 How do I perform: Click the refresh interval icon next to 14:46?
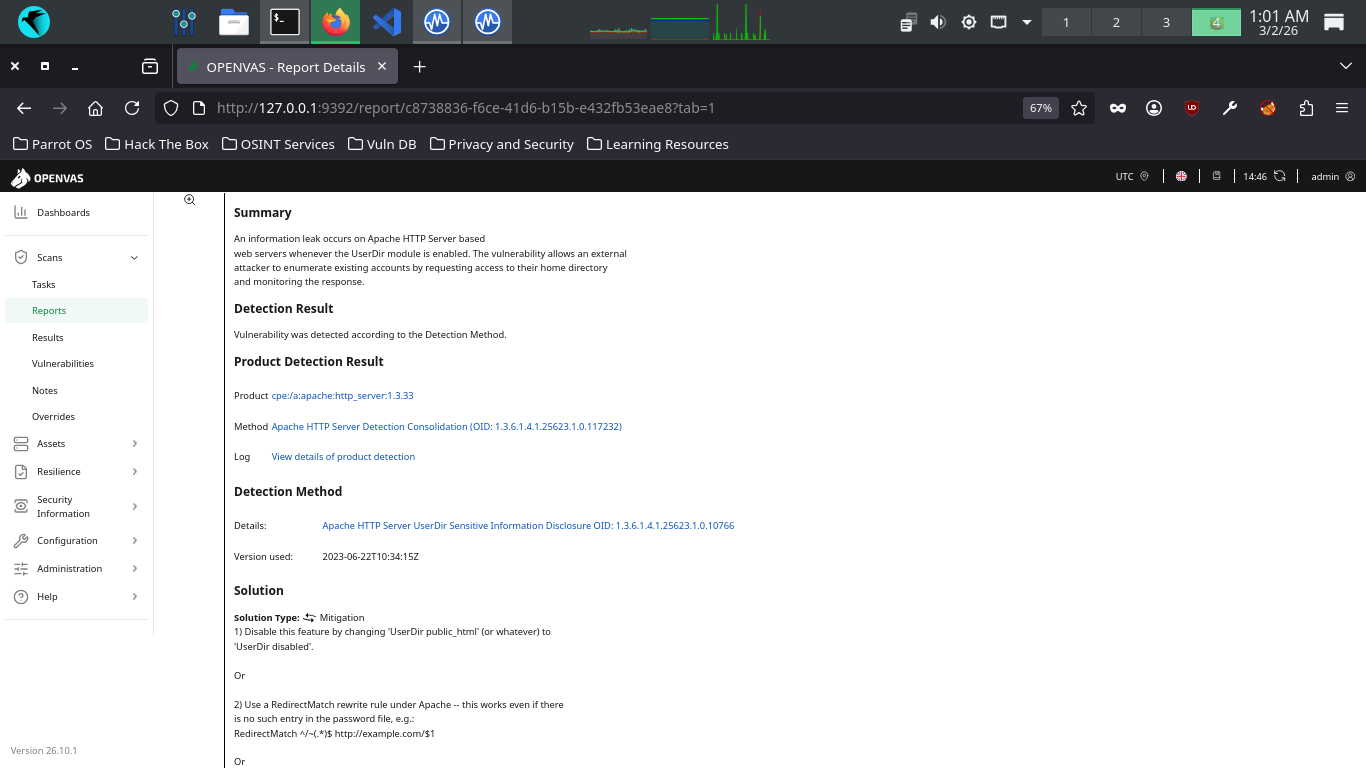point(1280,177)
